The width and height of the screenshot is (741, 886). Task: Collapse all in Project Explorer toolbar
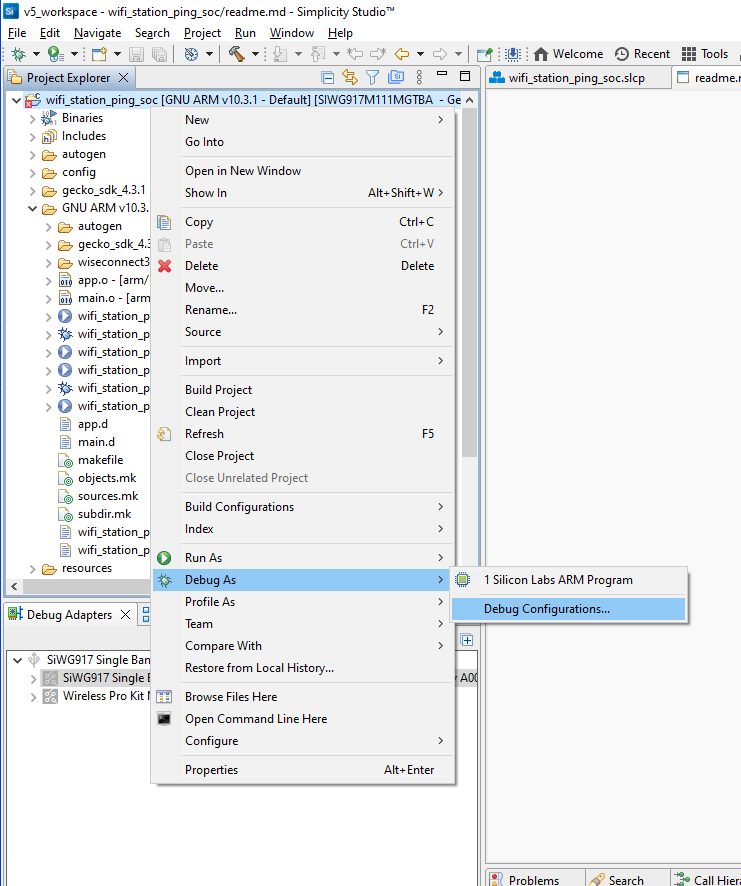click(327, 77)
